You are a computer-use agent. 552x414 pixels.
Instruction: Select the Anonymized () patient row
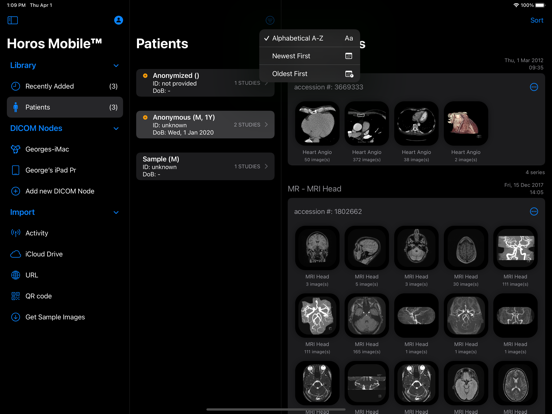click(x=205, y=83)
